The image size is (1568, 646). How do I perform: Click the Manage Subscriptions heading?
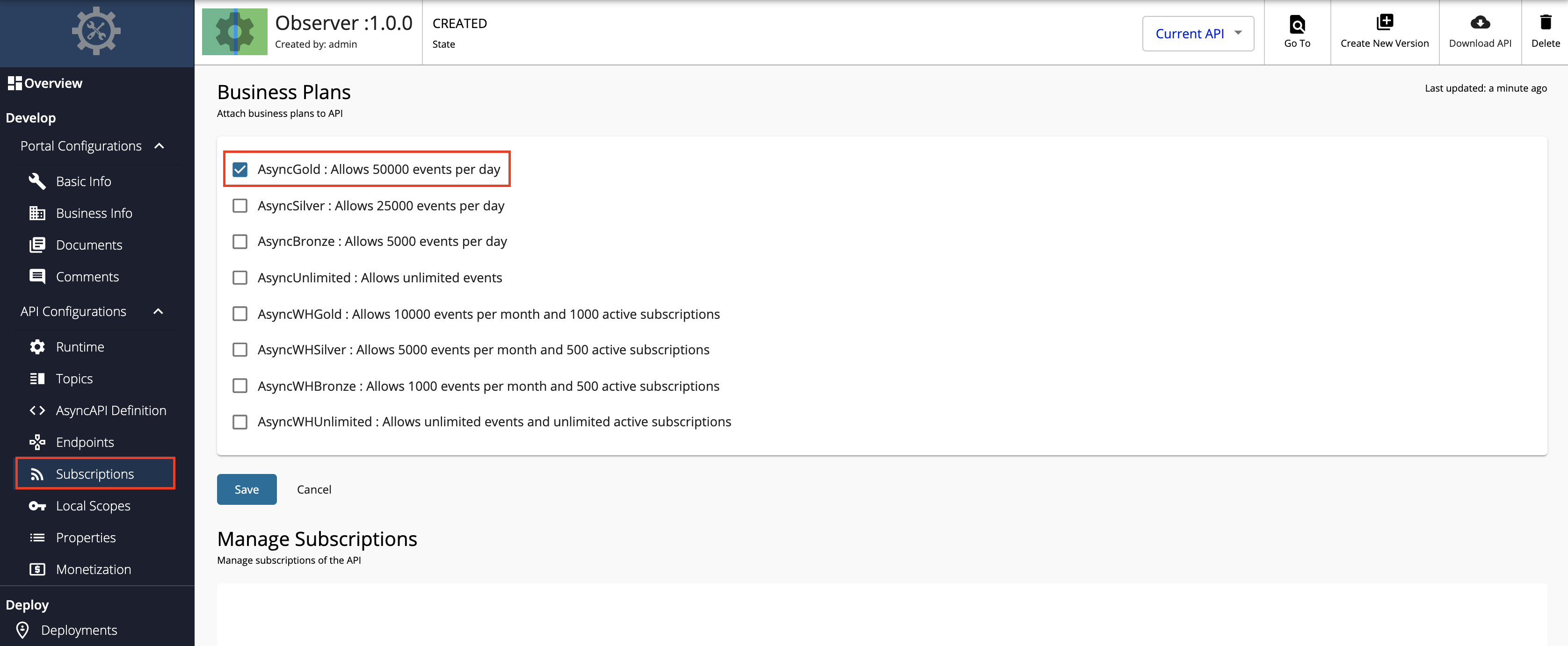tap(317, 539)
